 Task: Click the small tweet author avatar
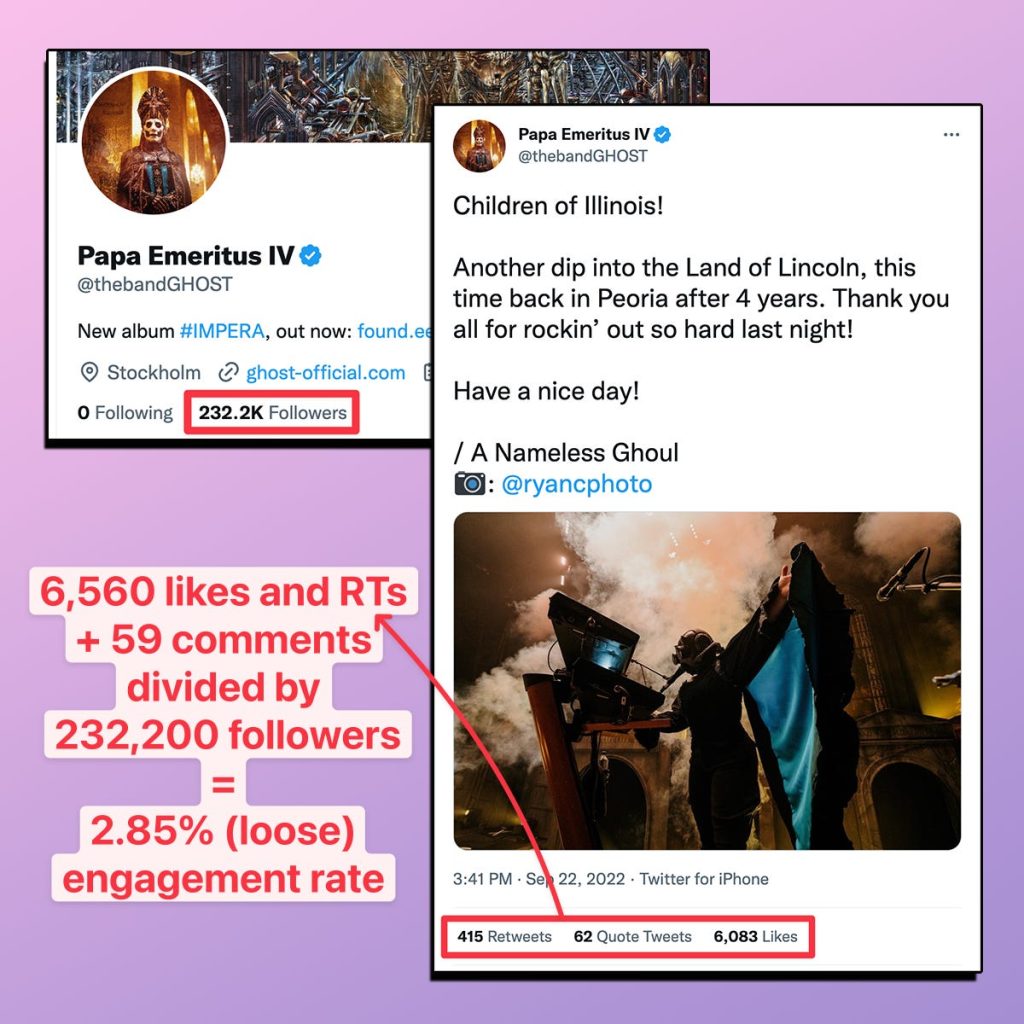[x=479, y=146]
